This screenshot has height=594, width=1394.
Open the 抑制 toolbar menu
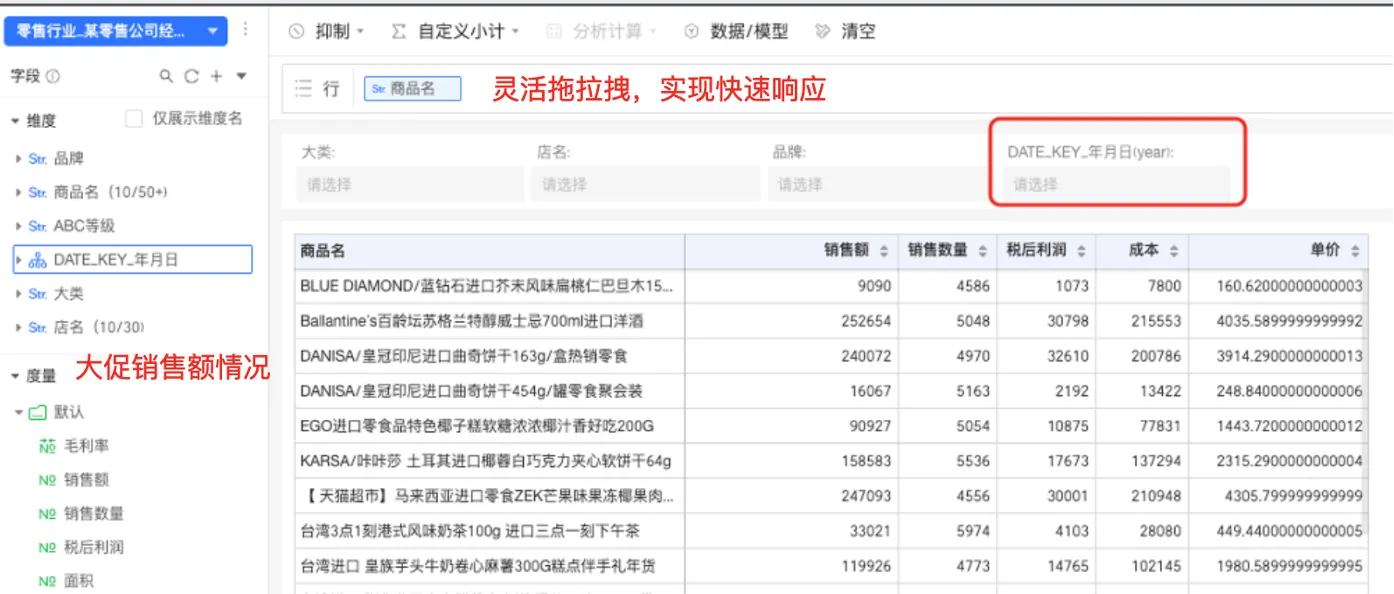pos(326,31)
